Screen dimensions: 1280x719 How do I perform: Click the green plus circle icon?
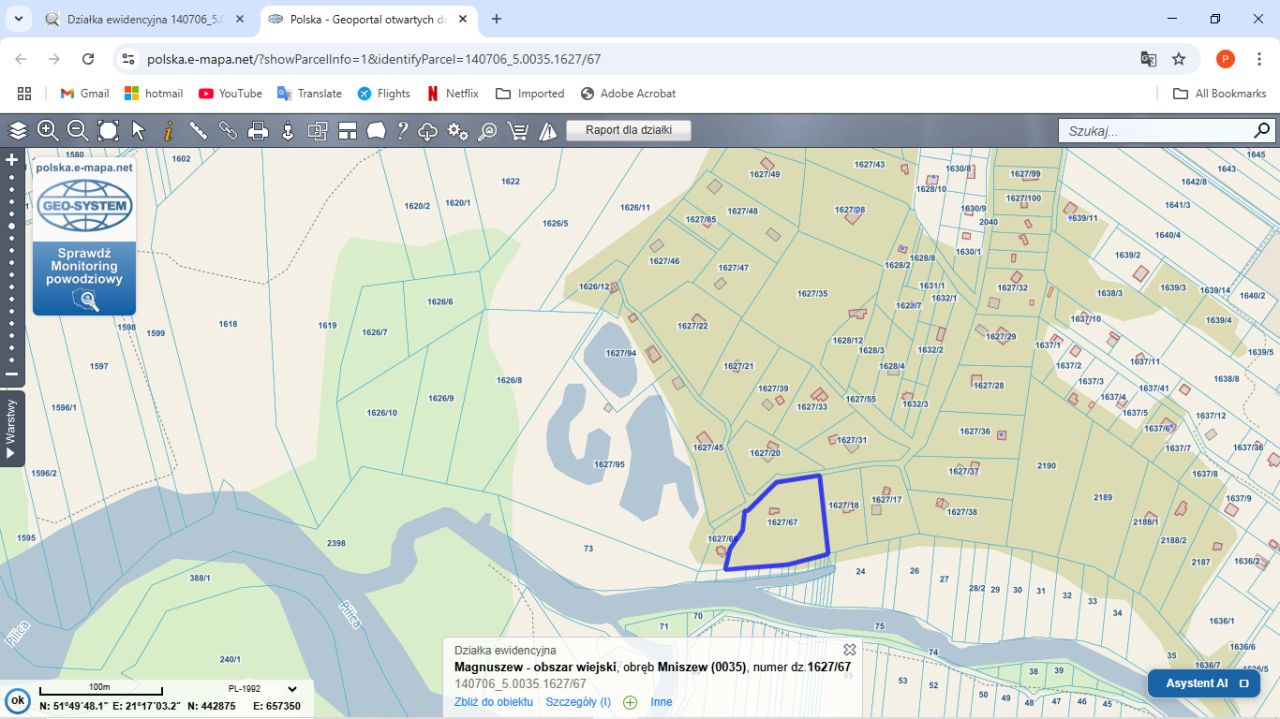coord(630,702)
